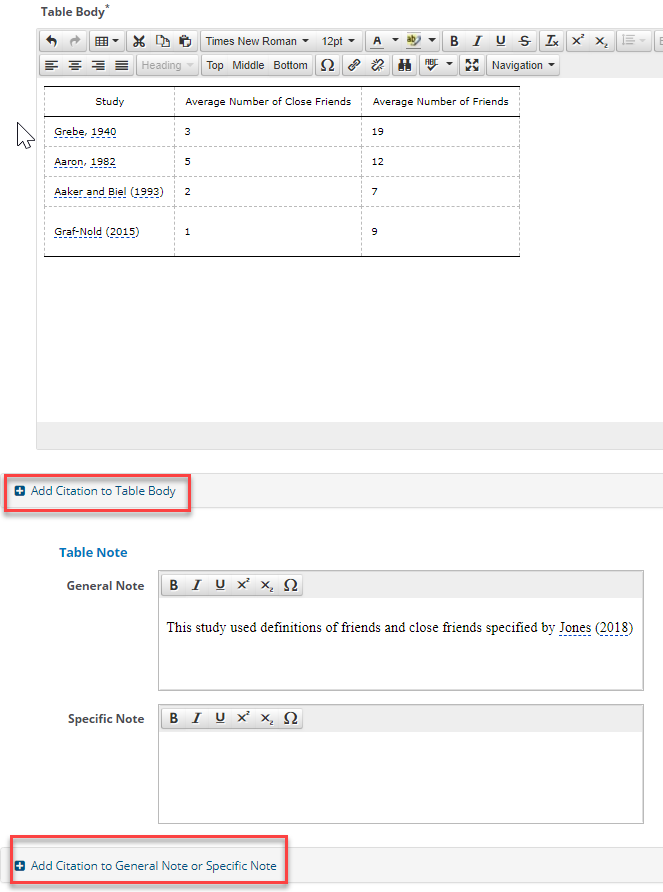Toggle underline in Specific Note toolbar
663x892 pixels.
[x=220, y=718]
